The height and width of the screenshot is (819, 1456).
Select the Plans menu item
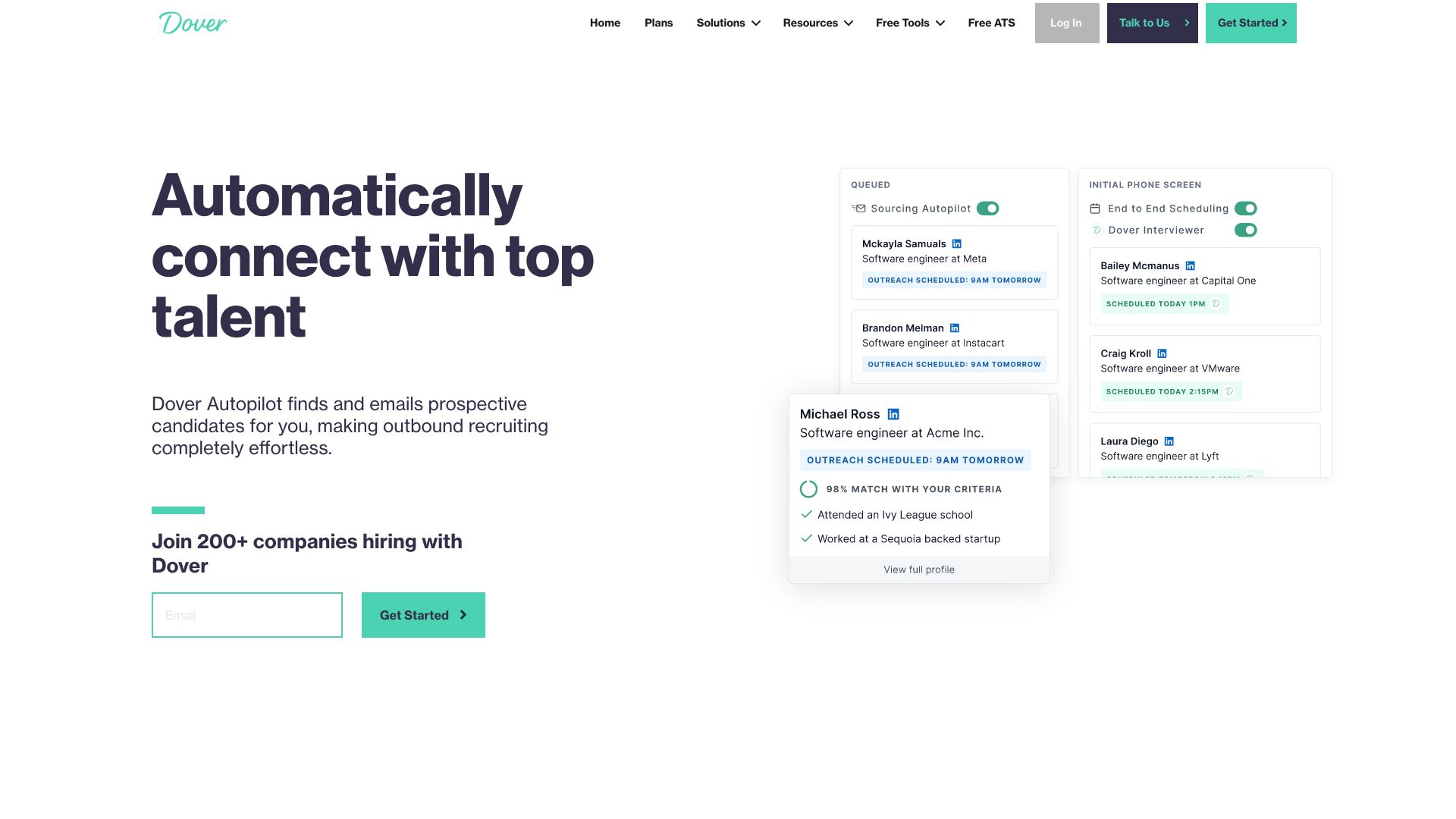point(658,23)
